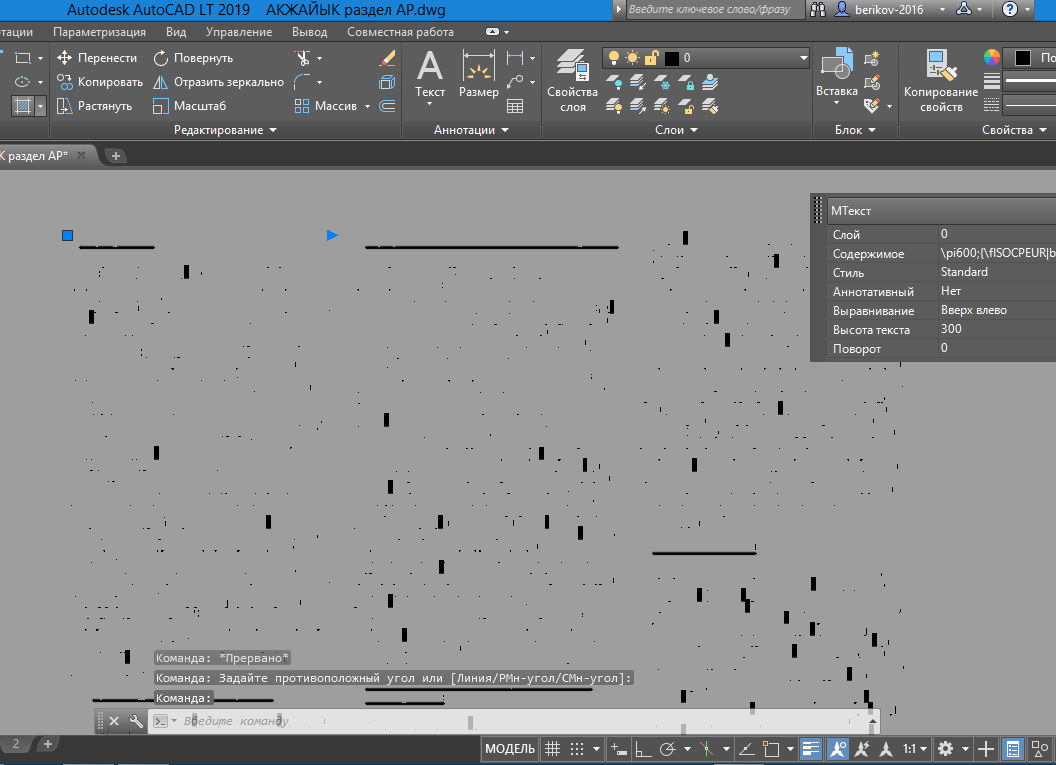The height and width of the screenshot is (765, 1056).
Task: Open the Dimension (Размер) tool
Action: pos(478,74)
